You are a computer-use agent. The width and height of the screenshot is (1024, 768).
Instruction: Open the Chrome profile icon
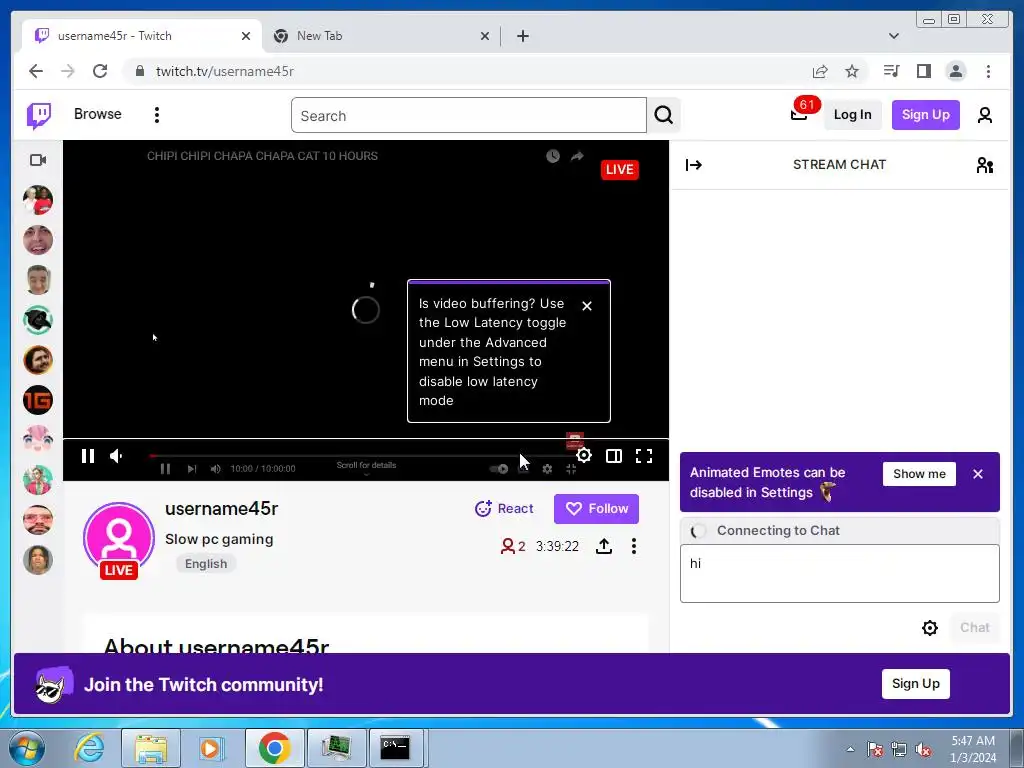[955, 71]
